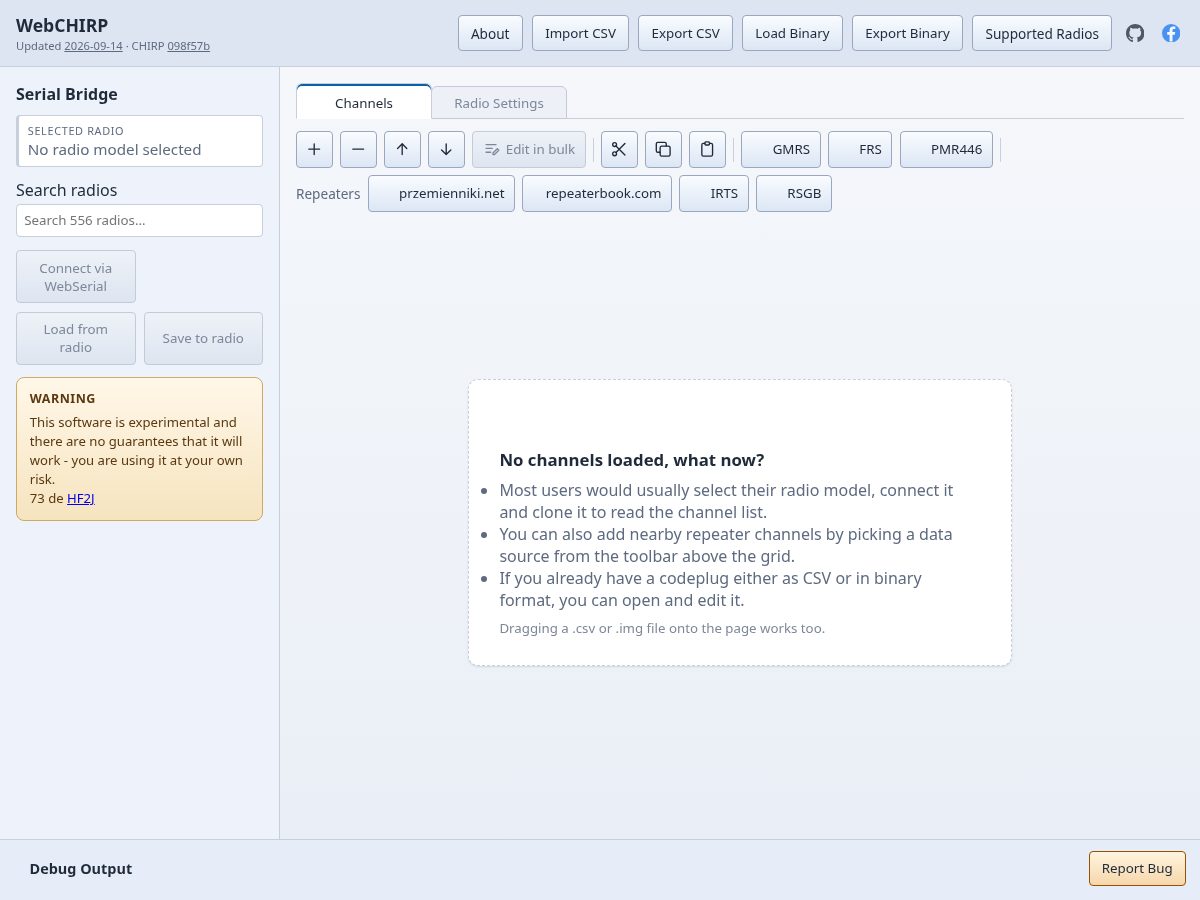Viewport: 1200px width, 900px height.
Task: Click the clipboard paste icon
Action: 707,149
